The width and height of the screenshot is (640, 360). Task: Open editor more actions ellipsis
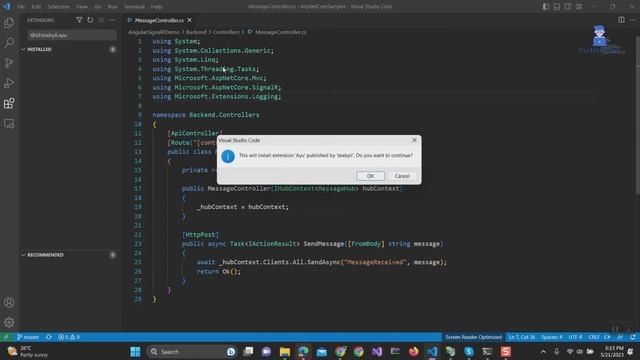[x=632, y=20]
